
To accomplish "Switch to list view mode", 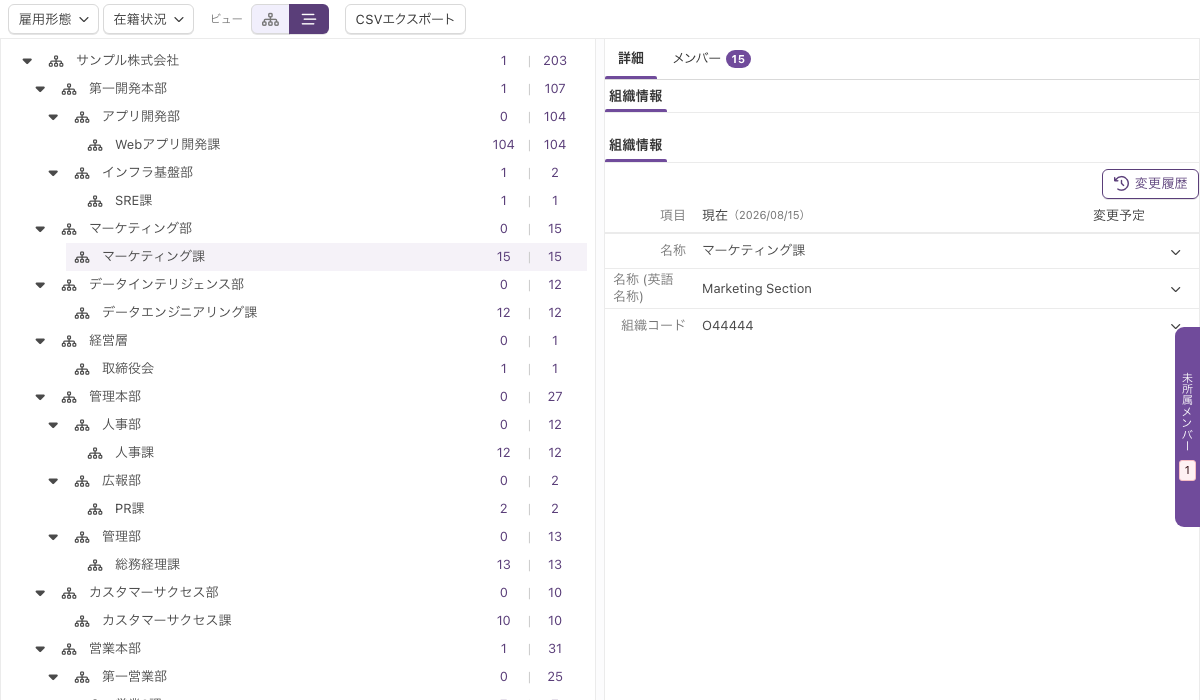I will (x=309, y=19).
